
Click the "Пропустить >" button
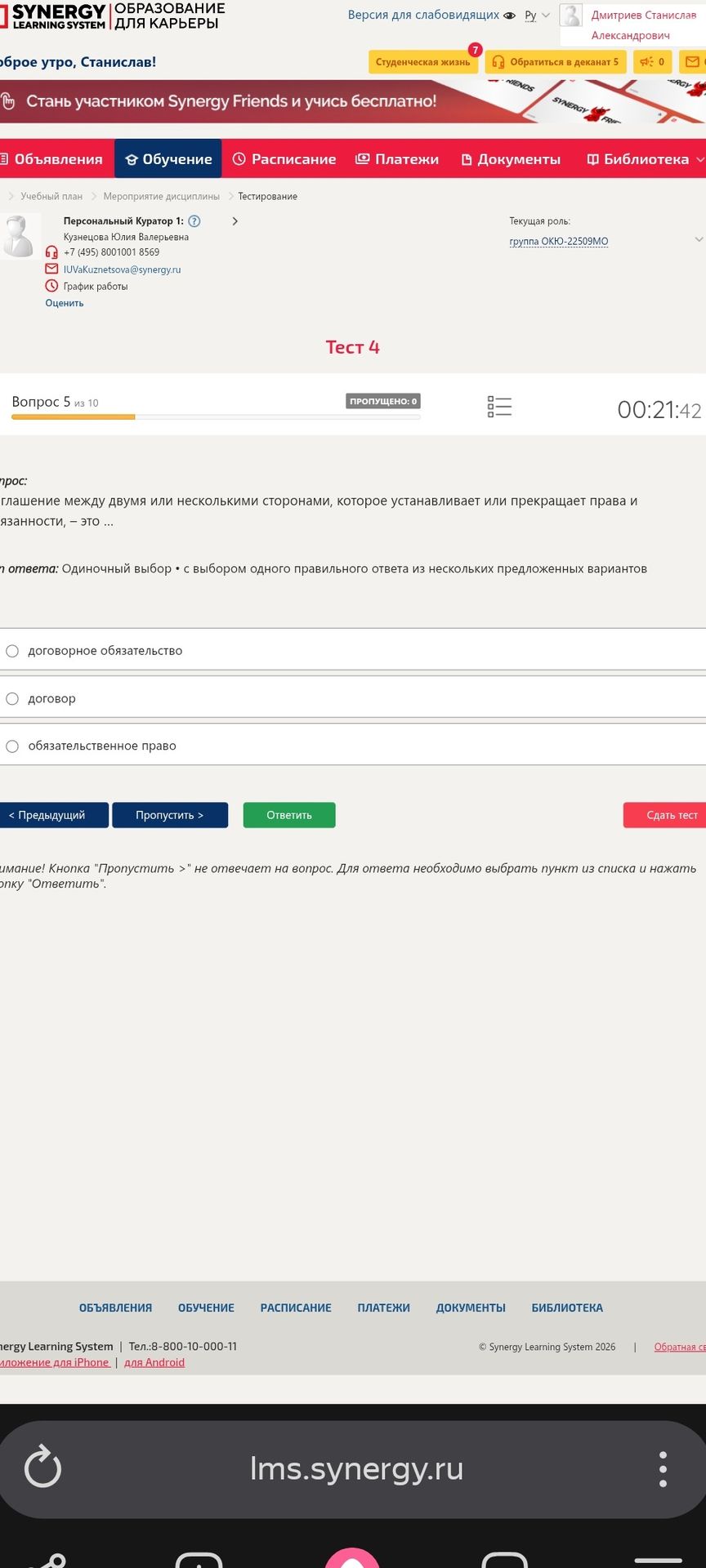(170, 815)
